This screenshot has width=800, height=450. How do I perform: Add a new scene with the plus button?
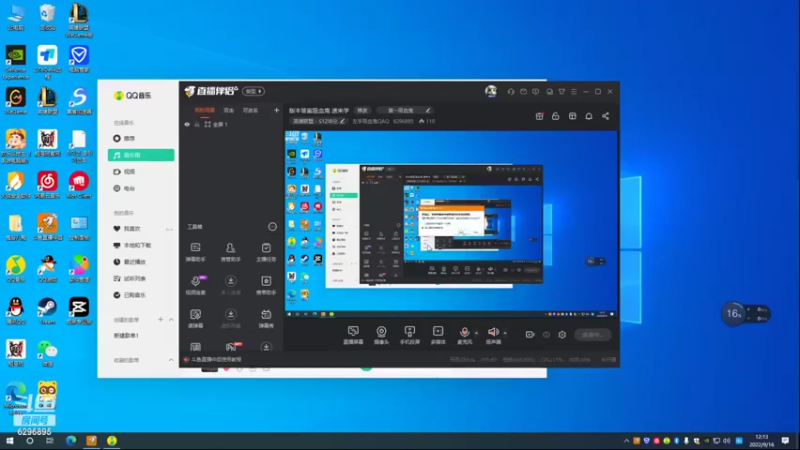point(277,110)
